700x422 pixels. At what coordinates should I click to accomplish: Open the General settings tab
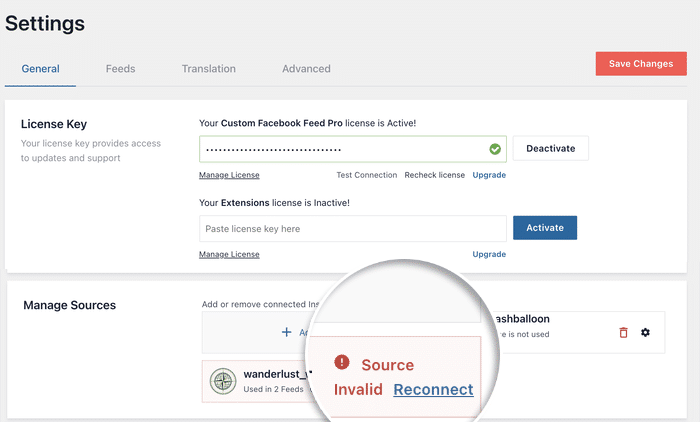click(40, 69)
